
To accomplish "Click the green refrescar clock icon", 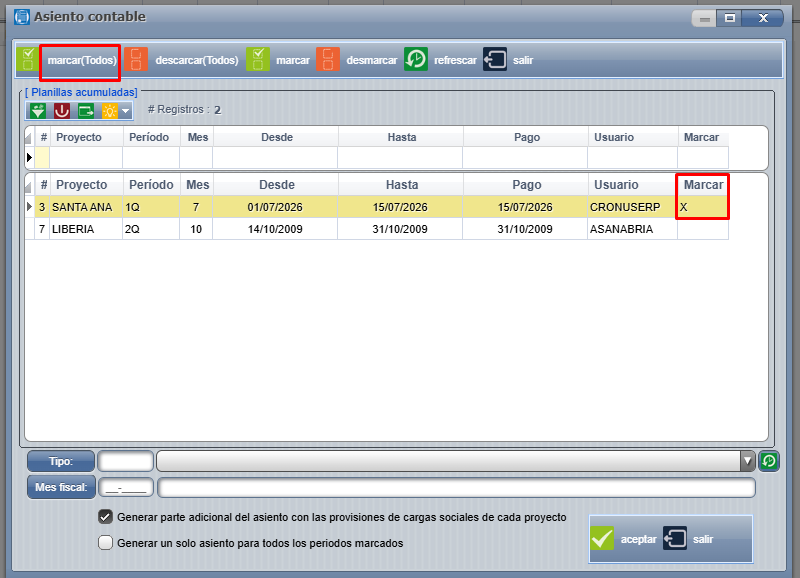I will point(416,60).
